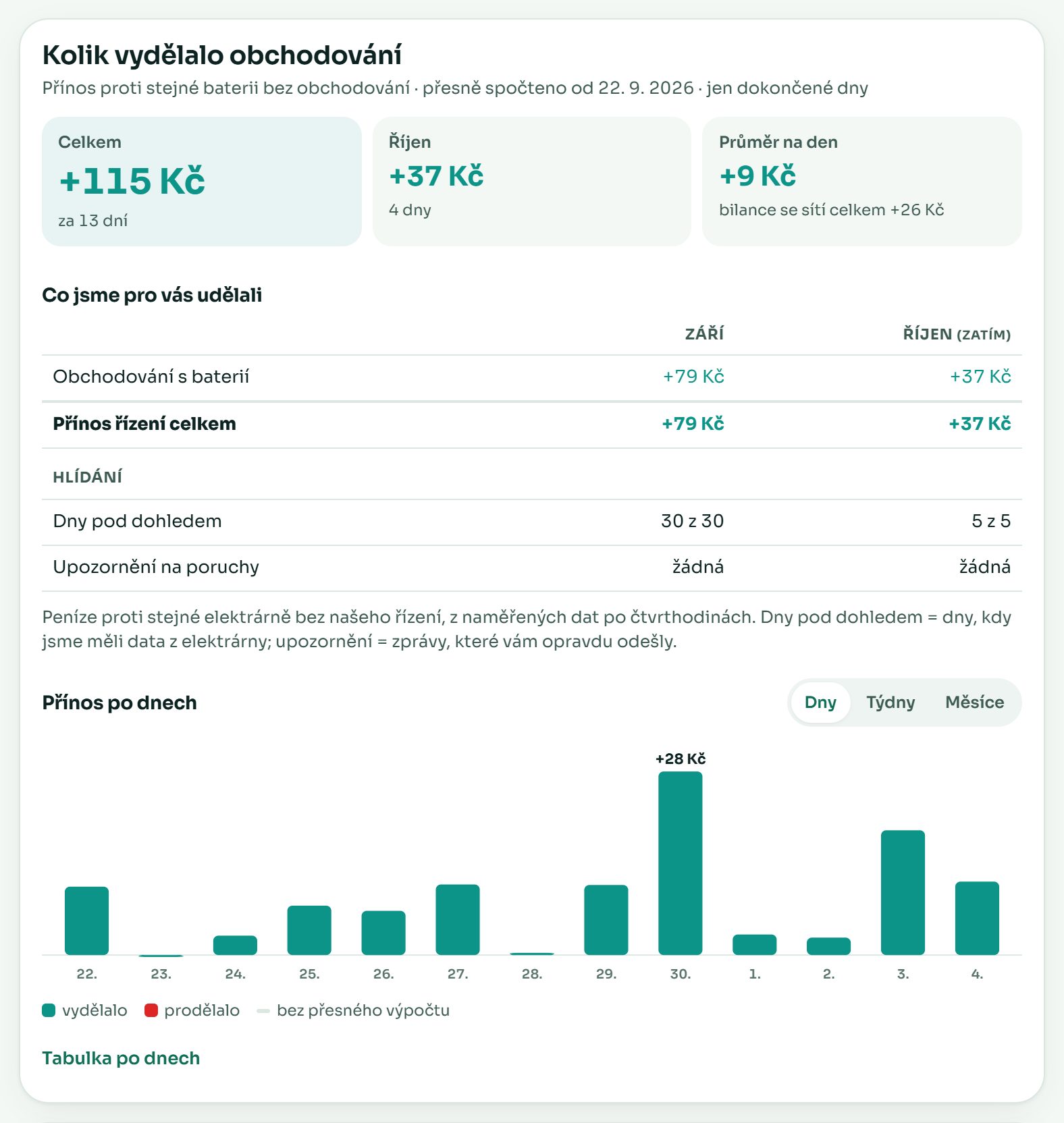This screenshot has width=1064, height=1123.
Task: Click the "28." axis label under the chart
Action: (532, 974)
